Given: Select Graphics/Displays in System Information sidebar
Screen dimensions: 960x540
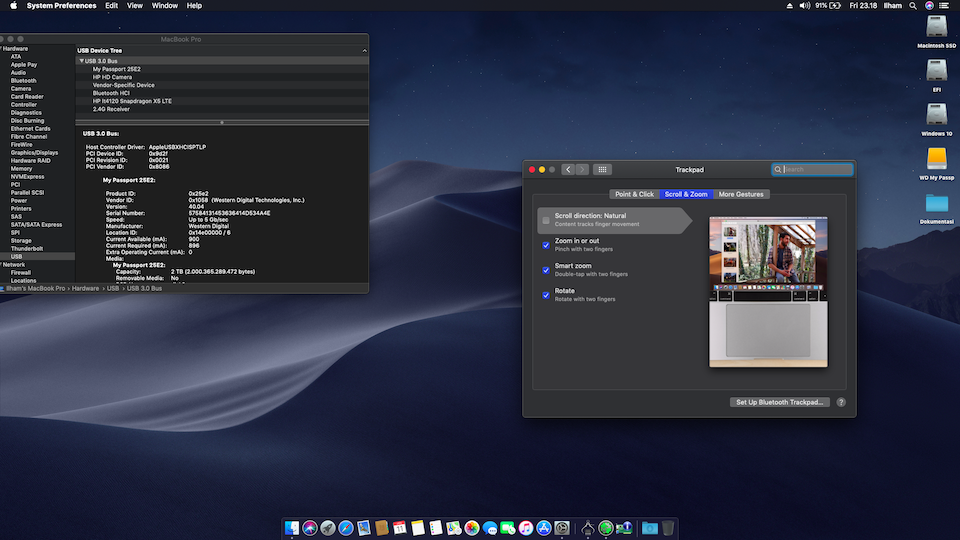Looking at the screenshot, I should tap(34, 152).
